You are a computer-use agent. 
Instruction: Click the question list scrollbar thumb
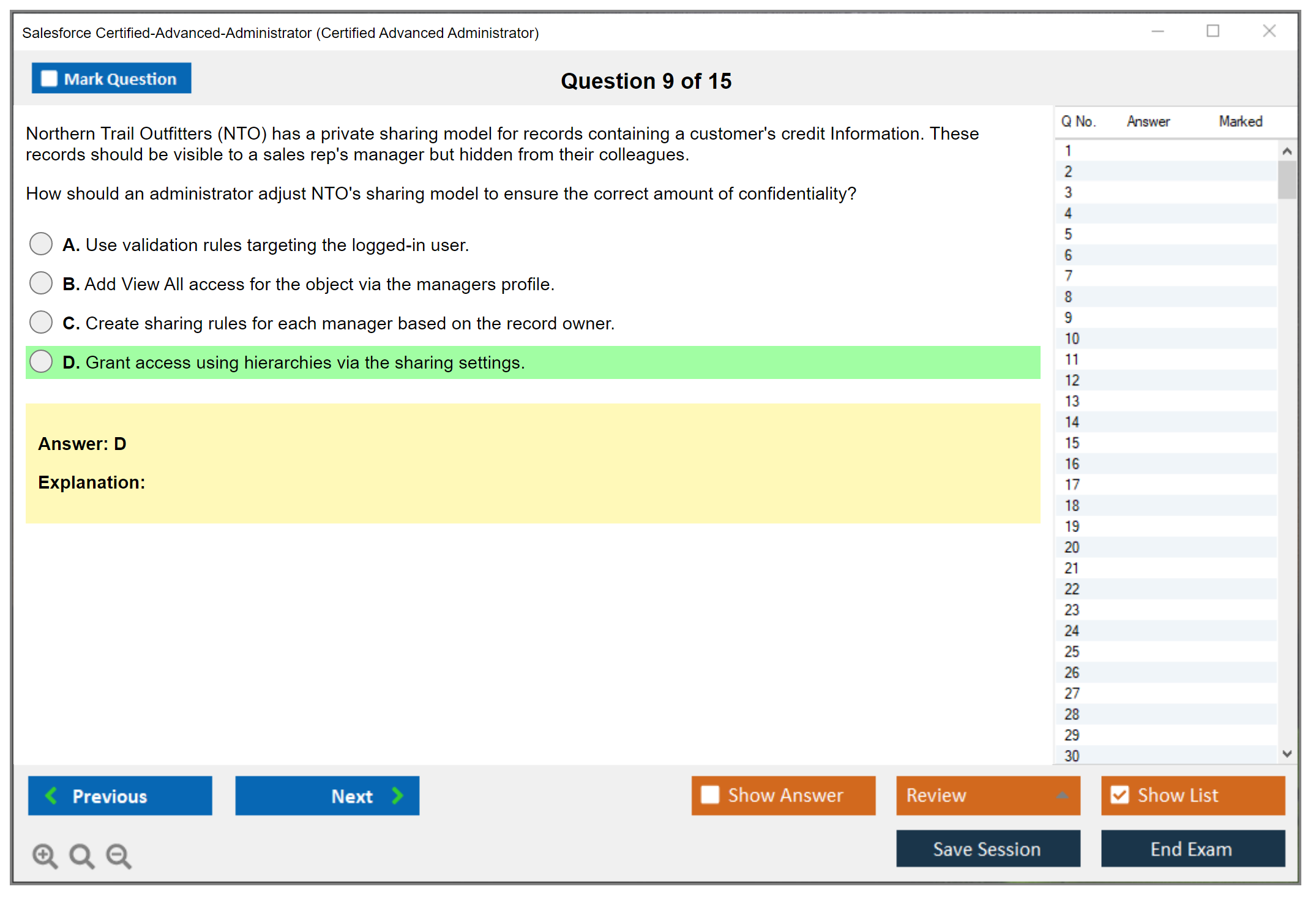pos(1287,179)
